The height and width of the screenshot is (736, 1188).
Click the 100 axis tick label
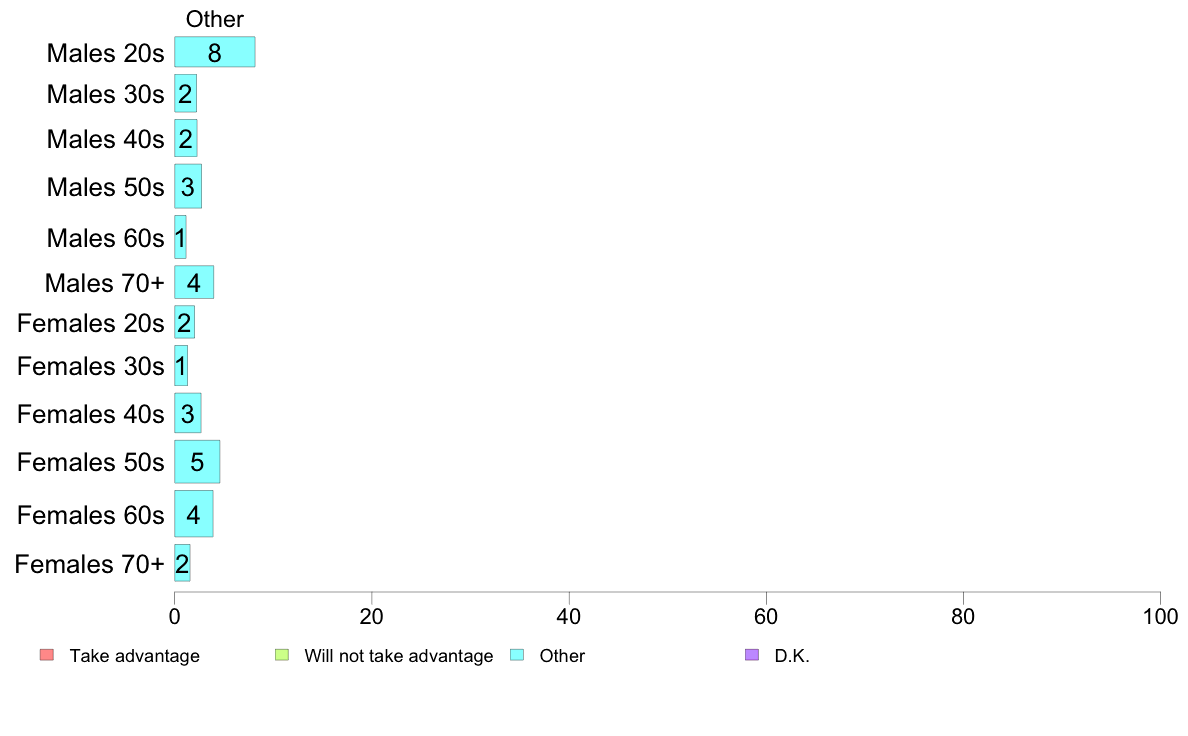coord(1160,617)
